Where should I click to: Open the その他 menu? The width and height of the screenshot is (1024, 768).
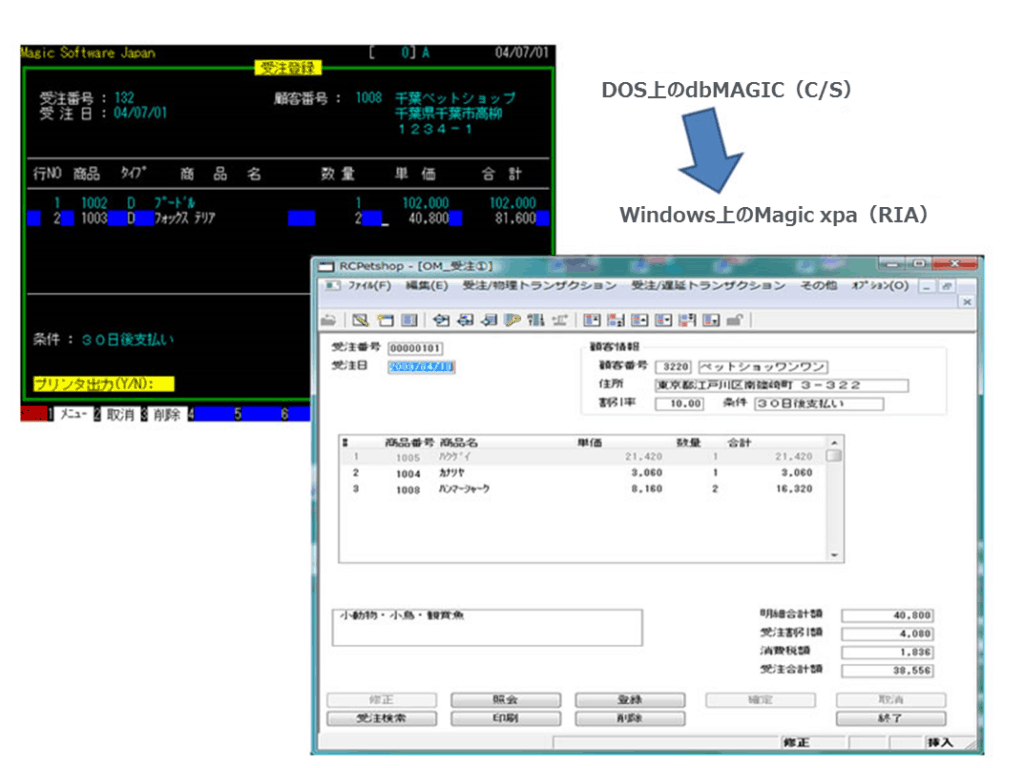pyautogui.click(x=818, y=286)
